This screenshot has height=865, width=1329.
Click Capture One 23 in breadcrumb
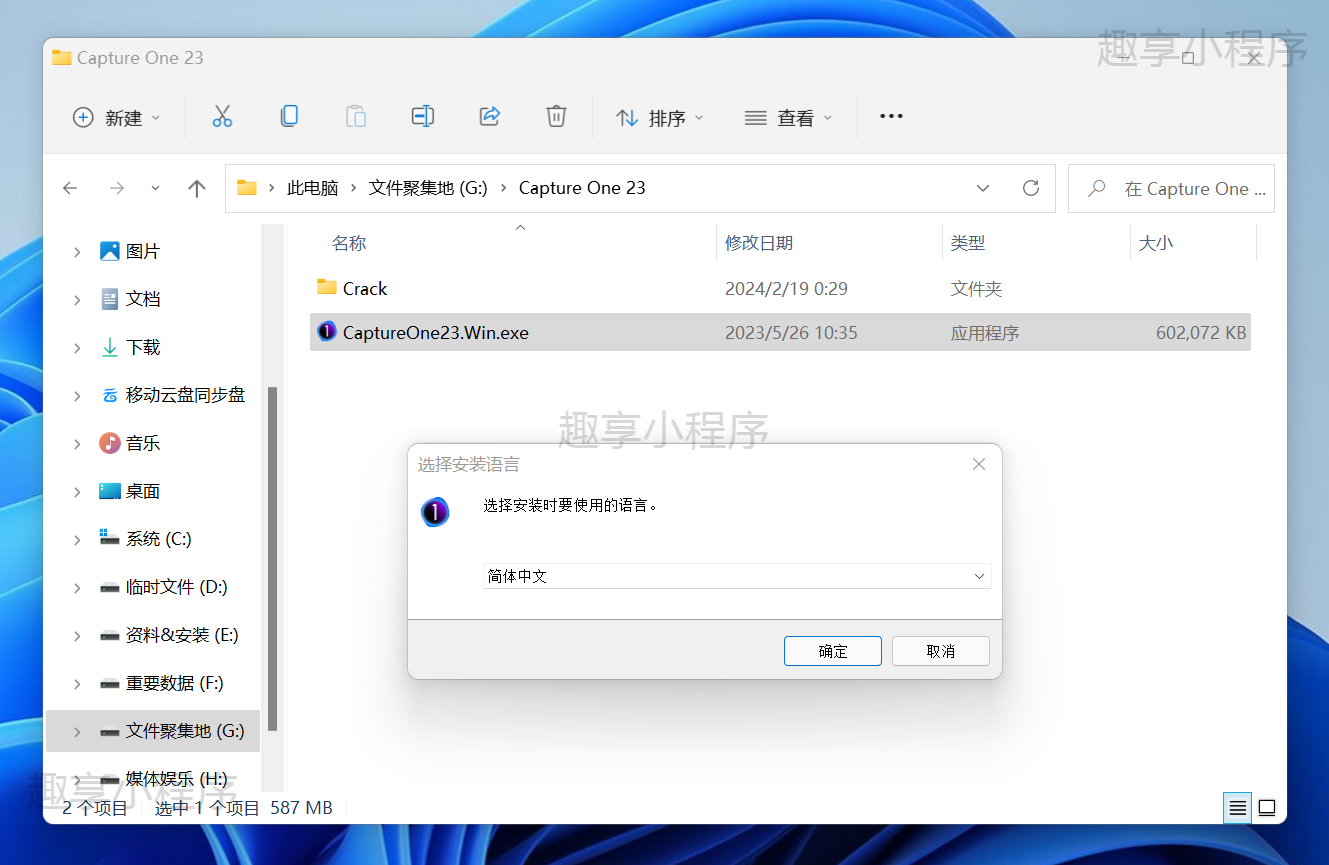[582, 188]
